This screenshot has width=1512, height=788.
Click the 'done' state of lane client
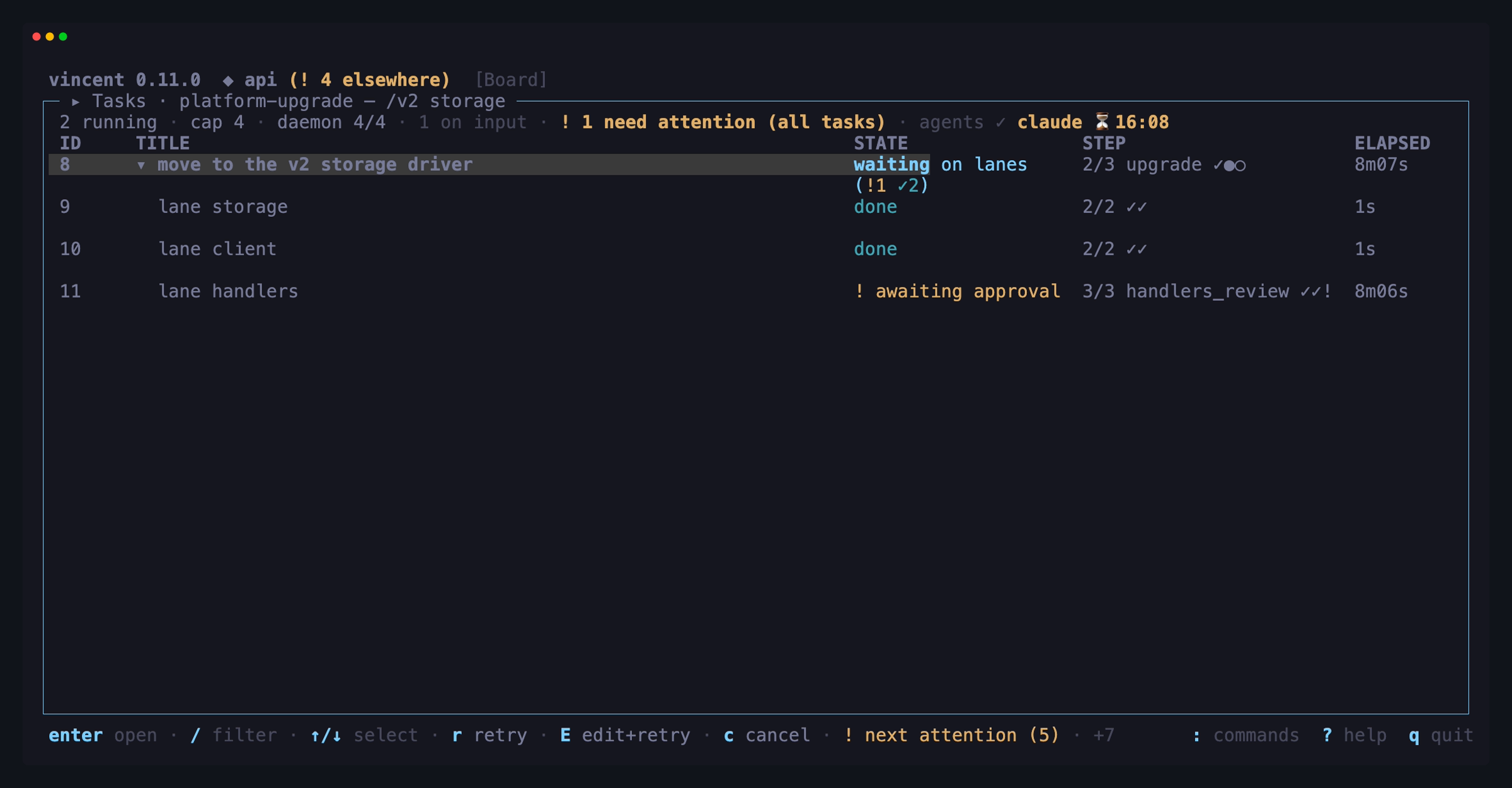pyautogui.click(x=875, y=249)
